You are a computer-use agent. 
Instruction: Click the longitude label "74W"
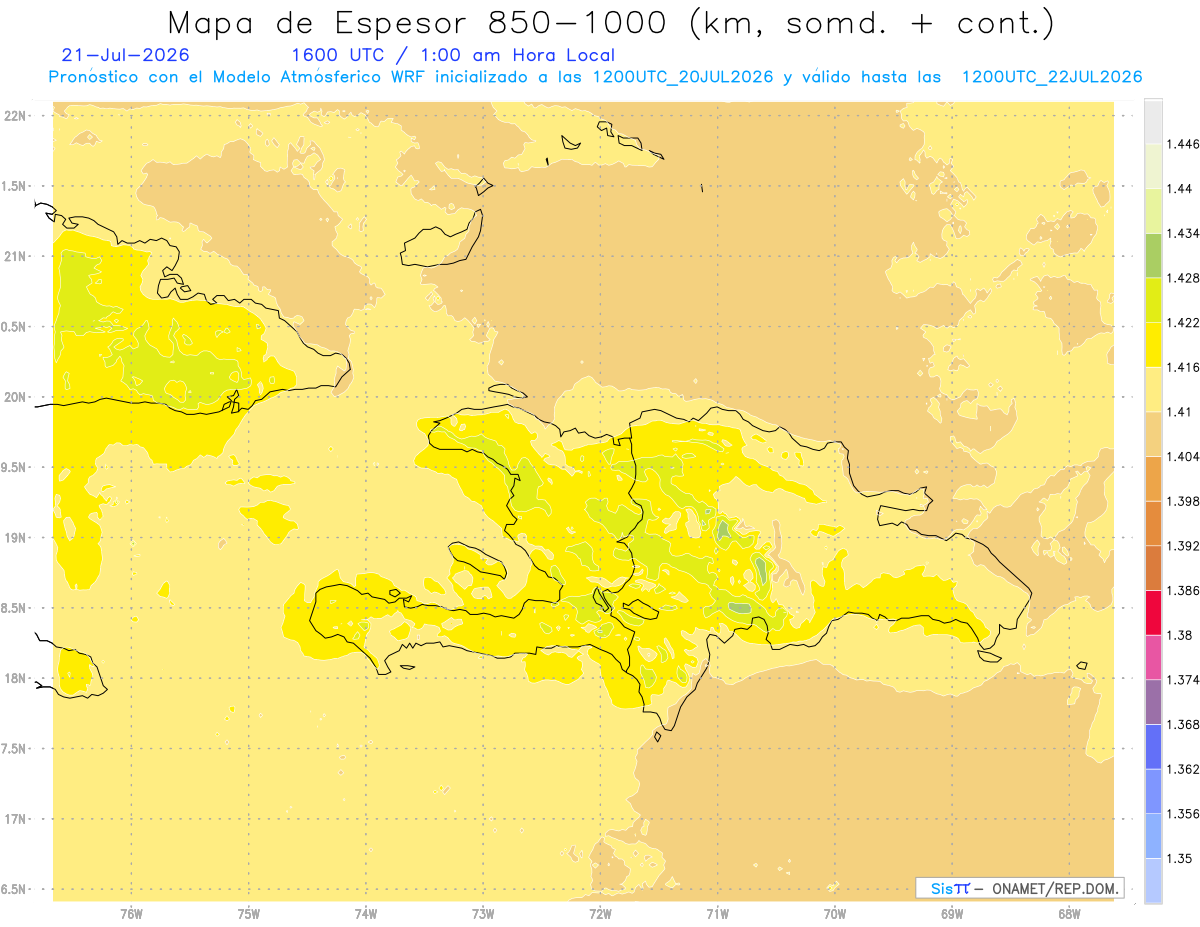coord(366,914)
